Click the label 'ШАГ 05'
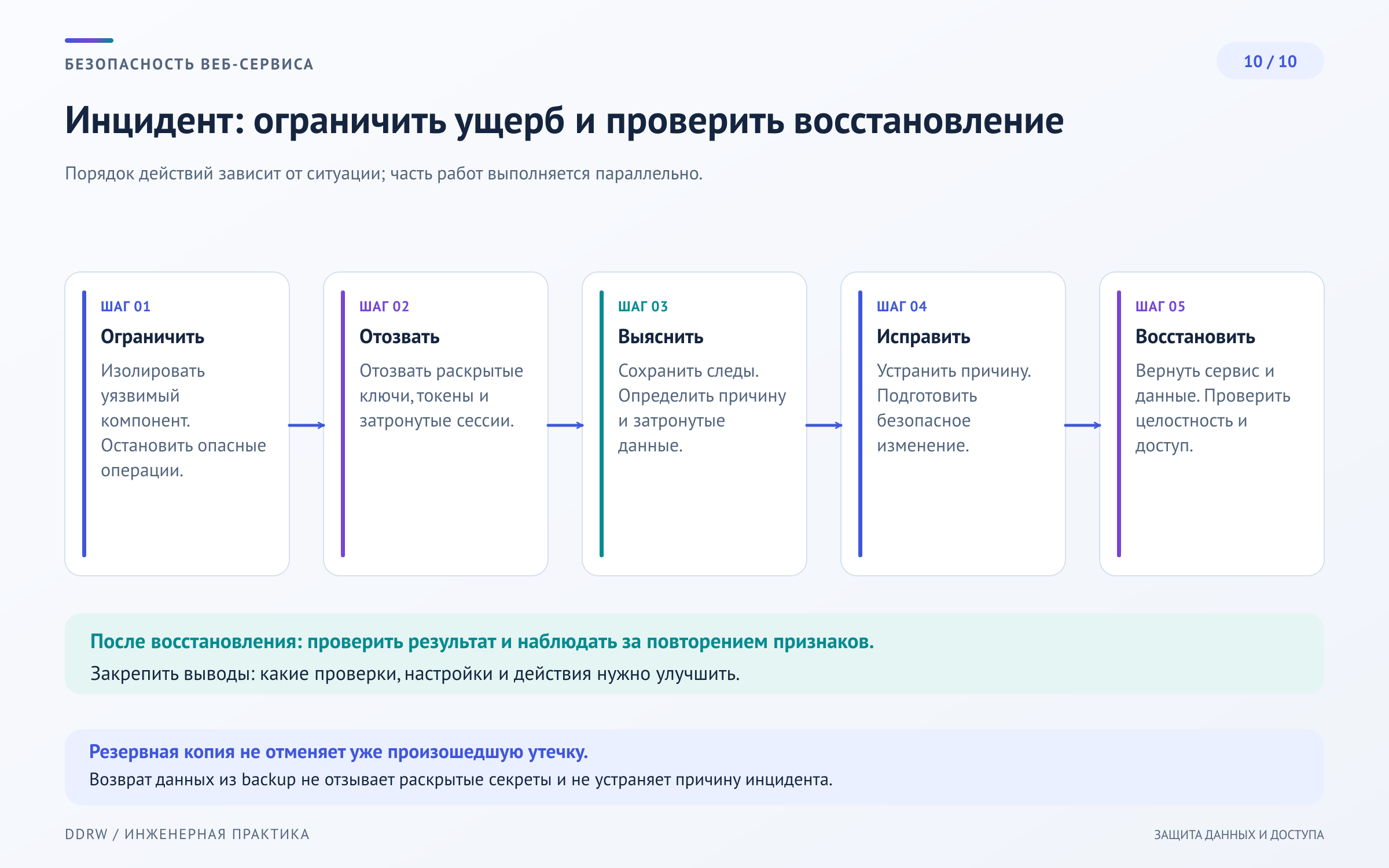Viewport: 1389px width, 868px height. point(1160,307)
